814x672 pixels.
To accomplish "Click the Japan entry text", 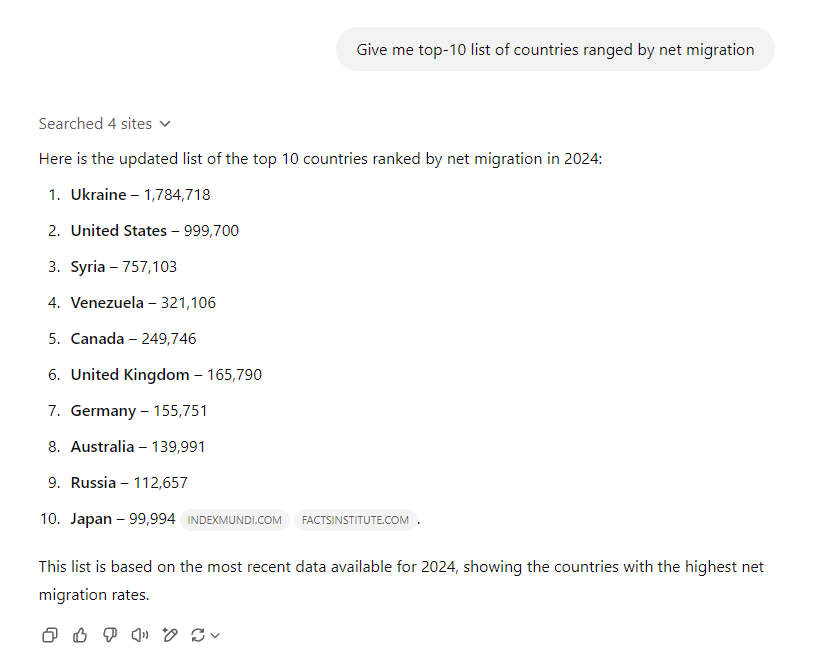I will (123, 519).
